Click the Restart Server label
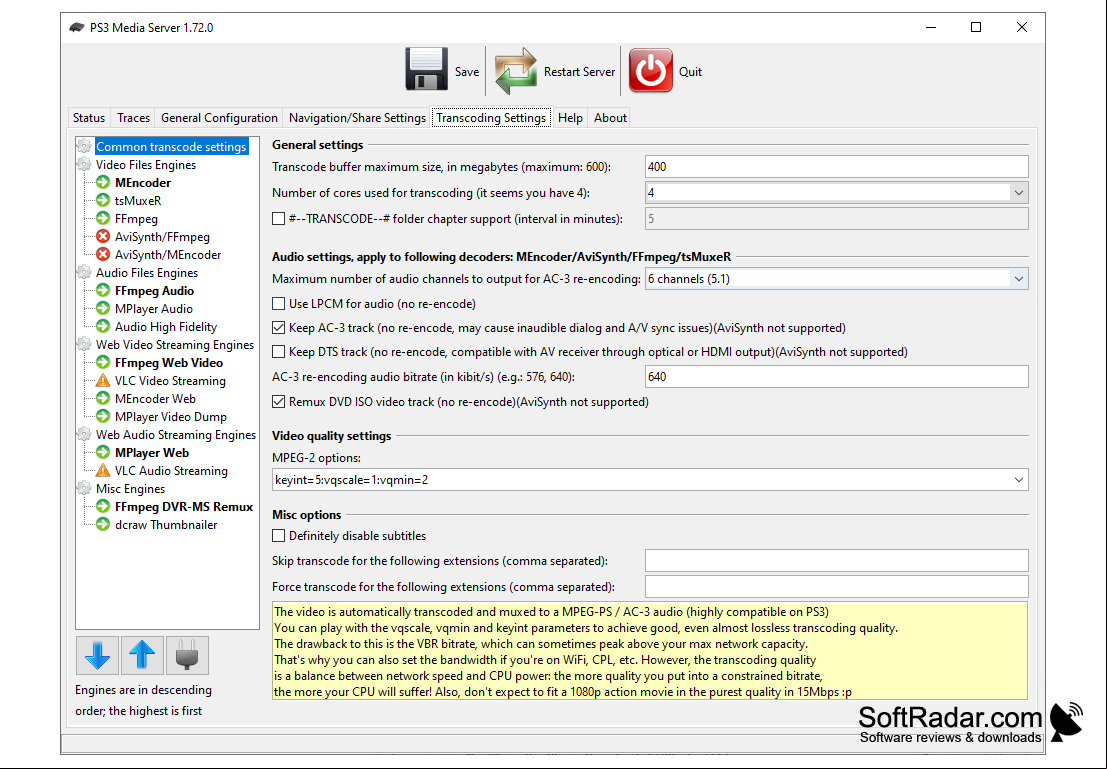The image size is (1107, 769). coord(580,72)
